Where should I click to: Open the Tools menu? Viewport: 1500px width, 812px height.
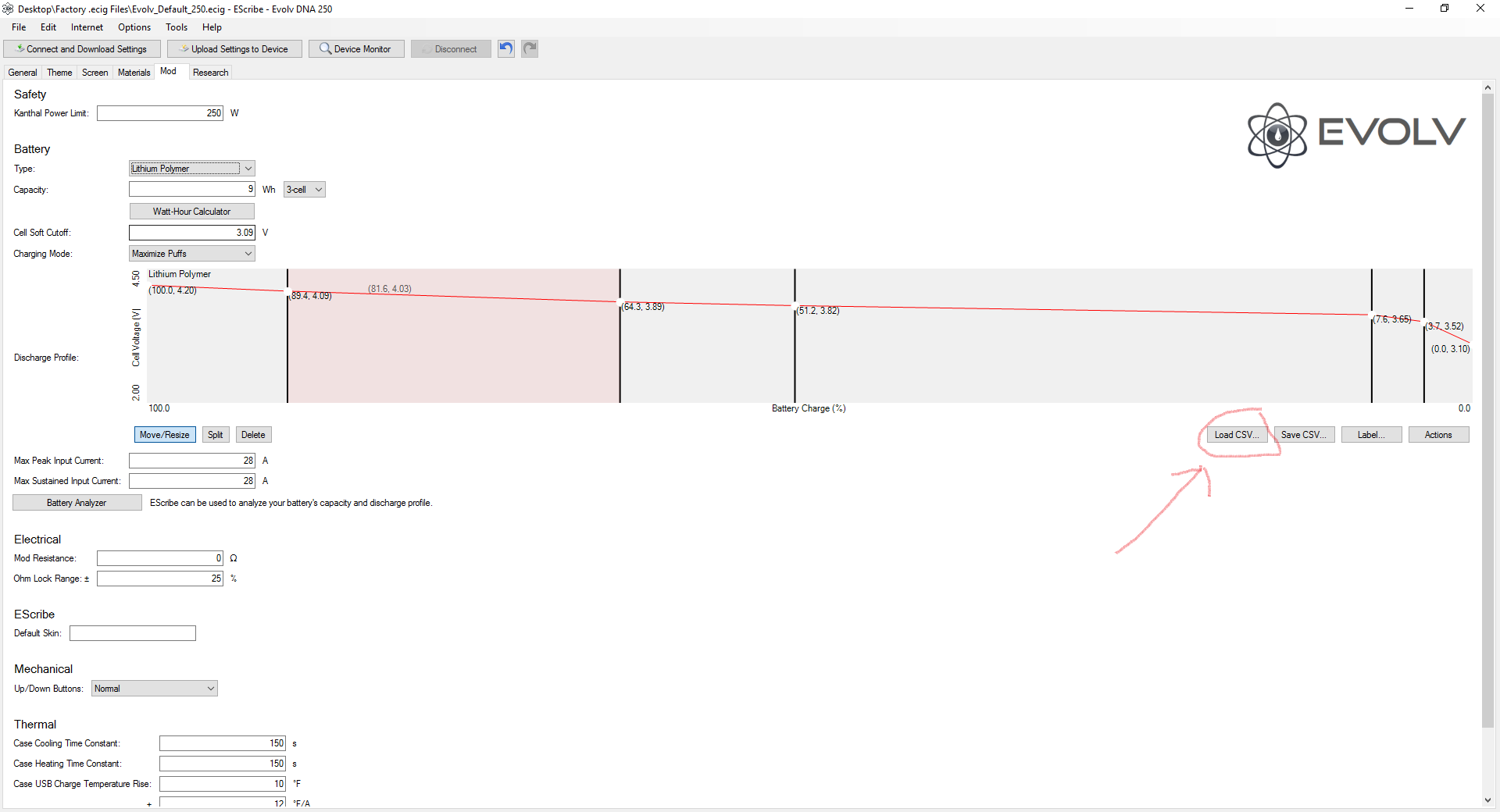177,27
